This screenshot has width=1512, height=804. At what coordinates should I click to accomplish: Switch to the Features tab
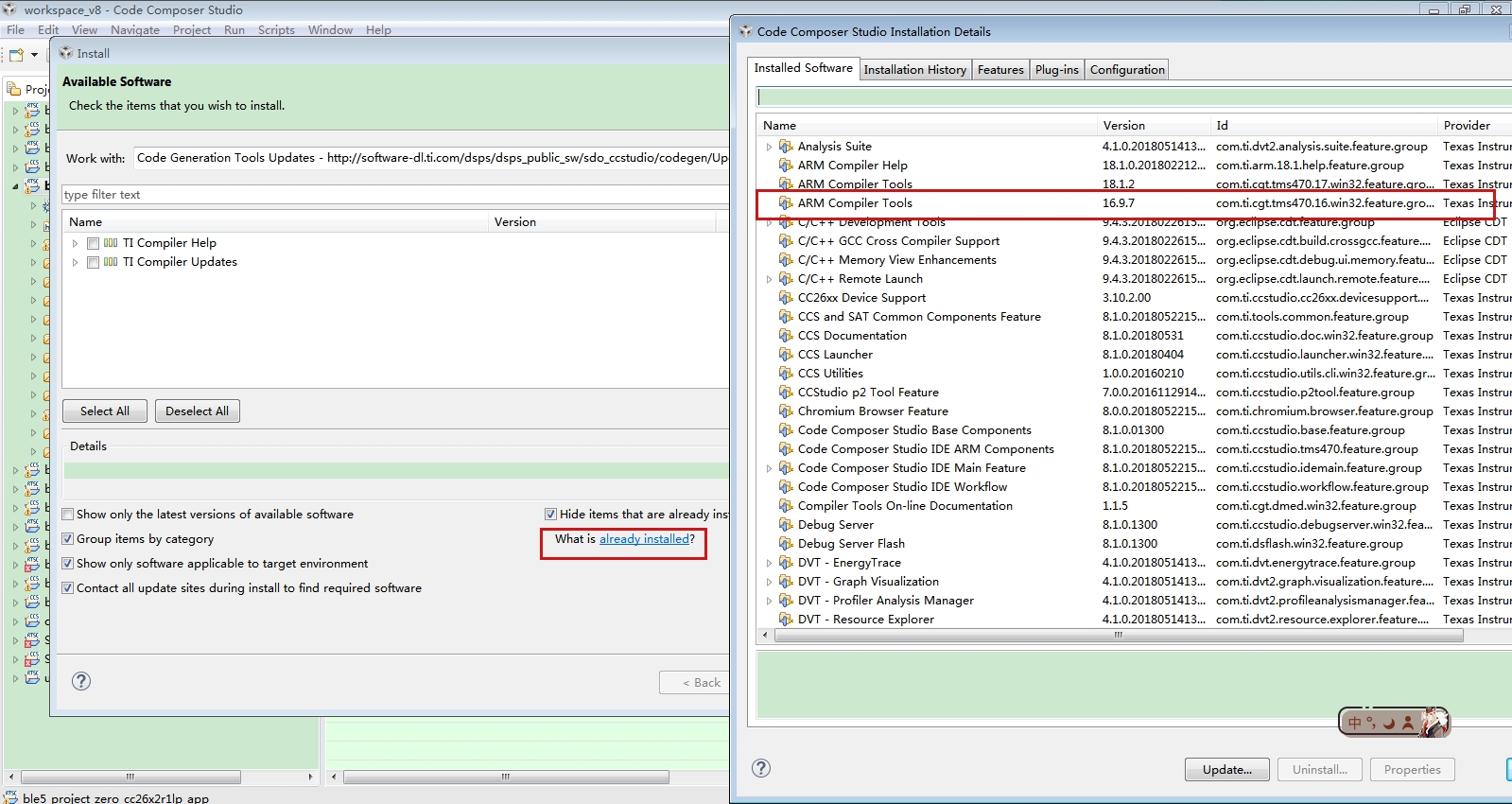1000,70
